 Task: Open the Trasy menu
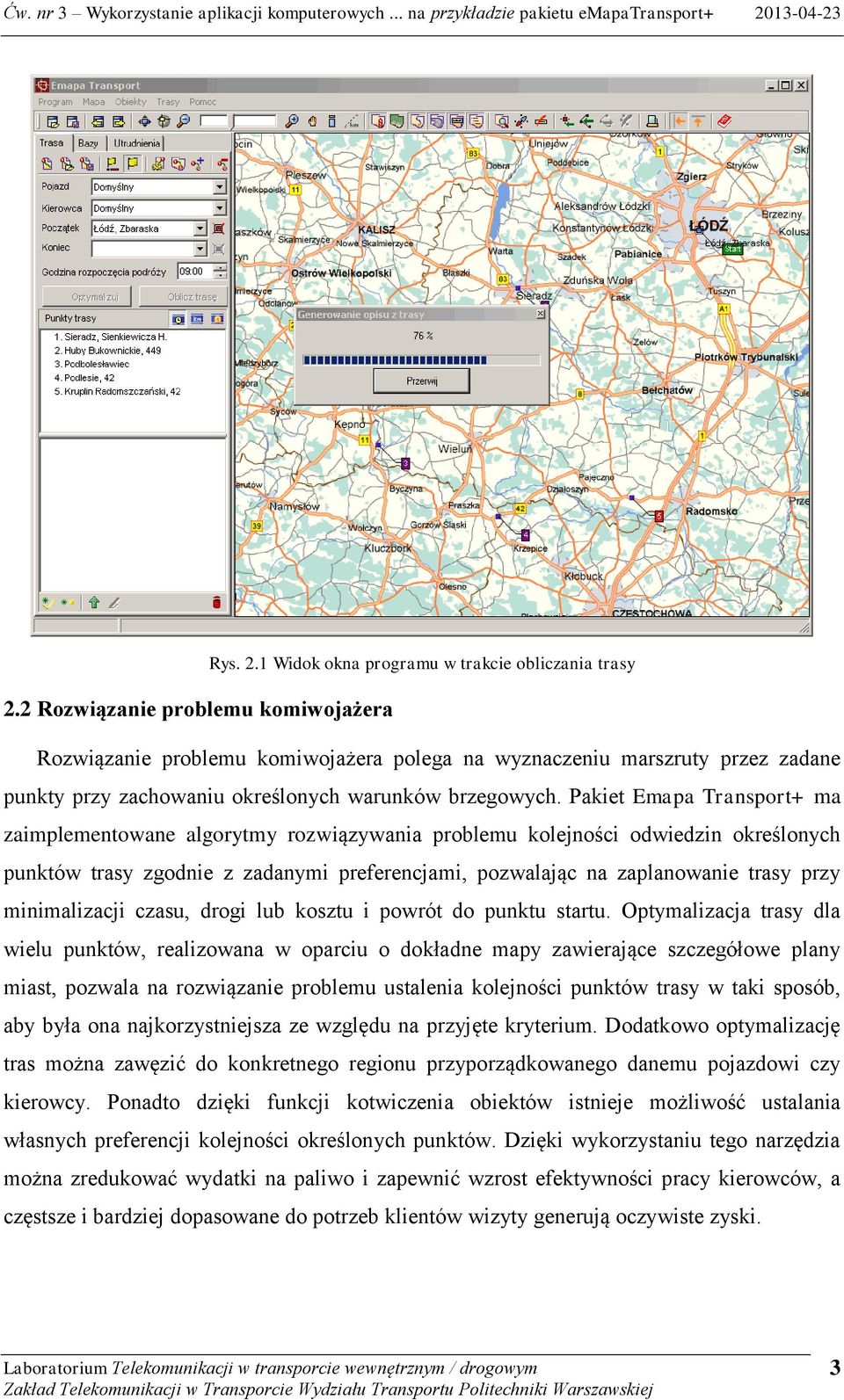click(x=168, y=102)
